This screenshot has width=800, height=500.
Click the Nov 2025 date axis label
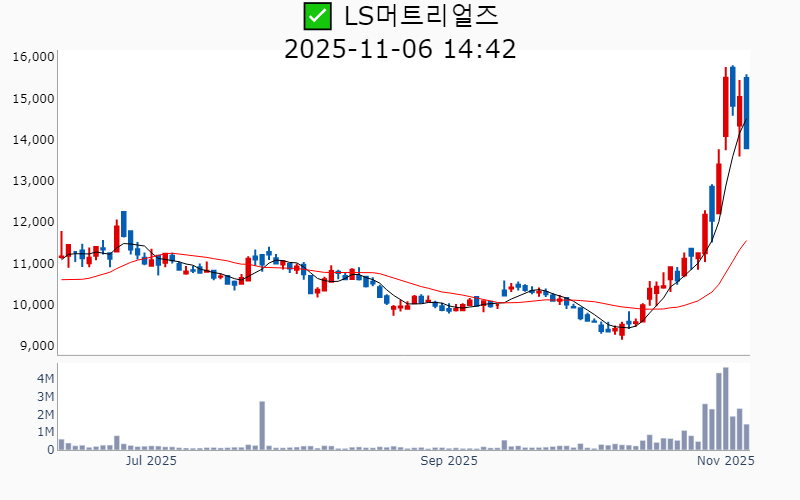[x=725, y=461]
